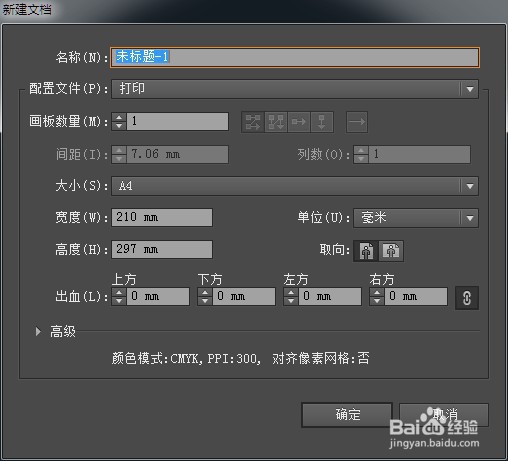
Task: Choose landscape orientation icon
Action: click(x=391, y=251)
